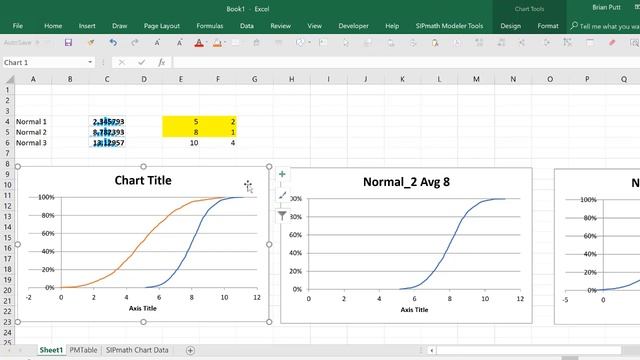
Task: Open Chart Styles paintbrush button
Action: (282, 195)
